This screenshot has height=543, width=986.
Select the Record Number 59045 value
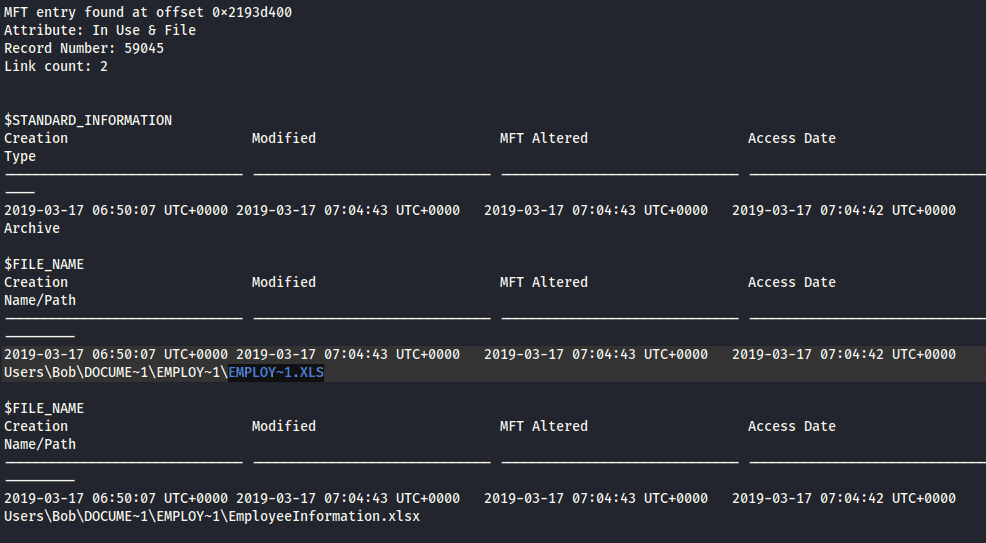(144, 48)
